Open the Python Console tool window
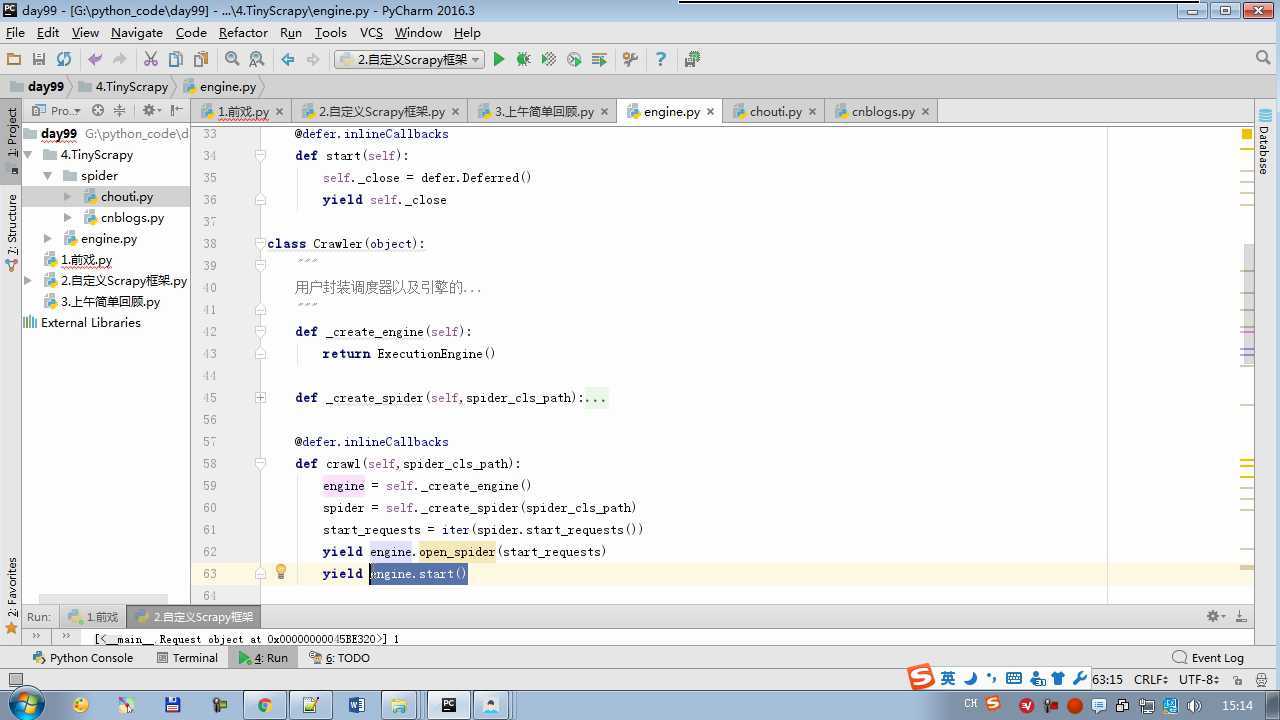Viewport: 1280px width, 720px height. [83, 658]
